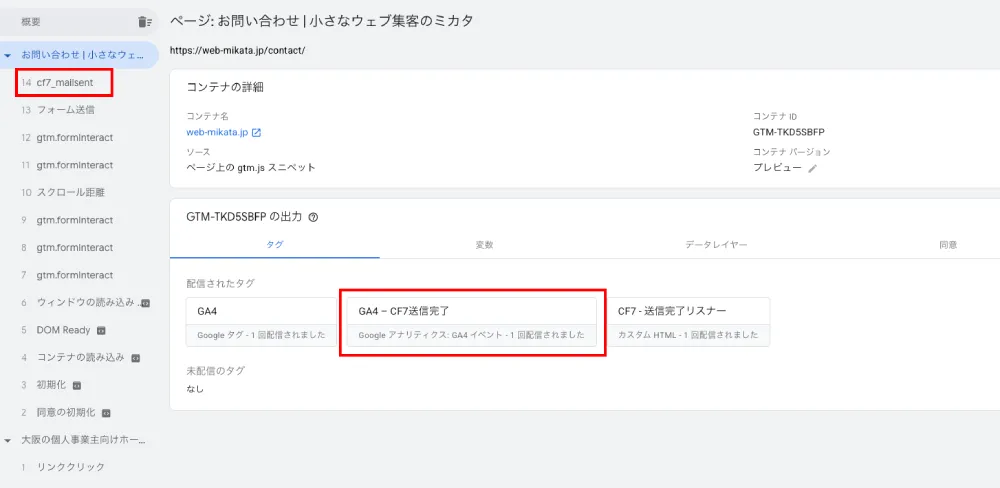This screenshot has height=488, width=1000.
Task: Click the code badge icon beside ウィンドウの読み込み
Action: pos(145,302)
